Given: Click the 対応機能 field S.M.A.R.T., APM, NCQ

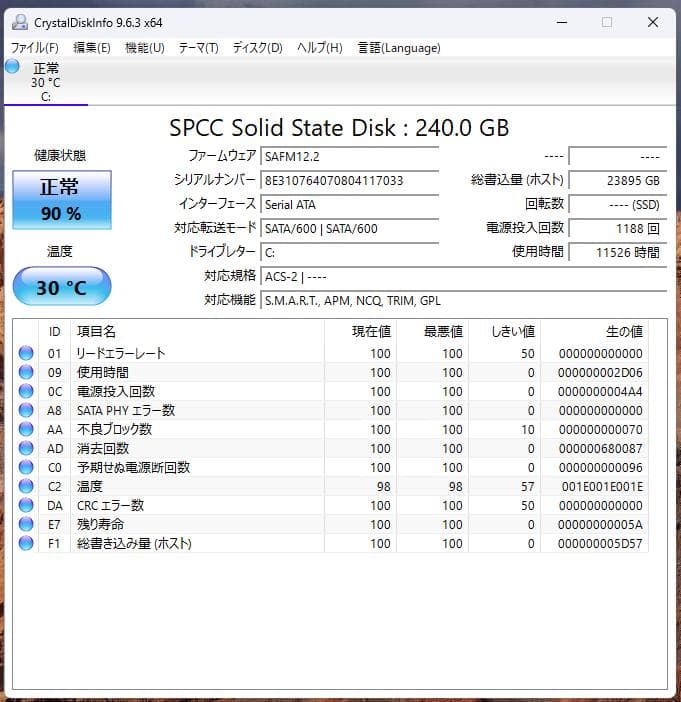Looking at the screenshot, I should (463, 300).
